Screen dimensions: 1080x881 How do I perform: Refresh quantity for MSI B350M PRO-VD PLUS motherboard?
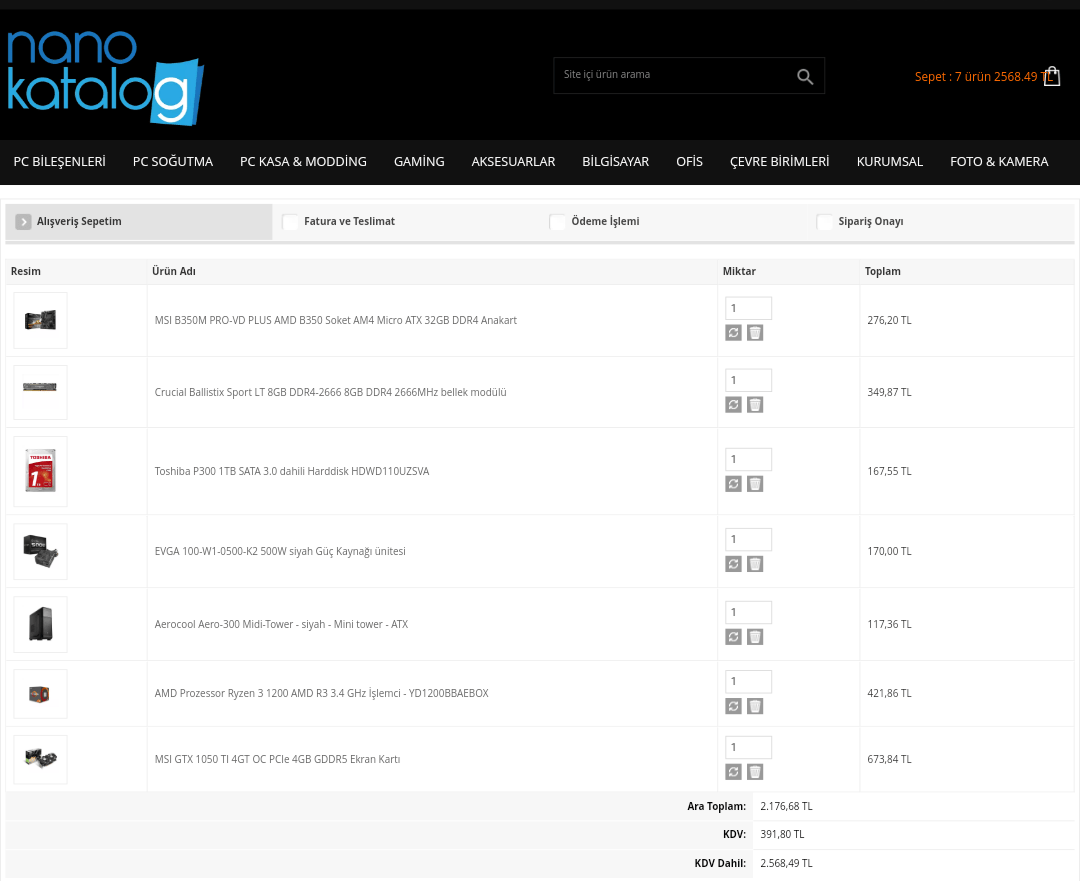click(734, 333)
